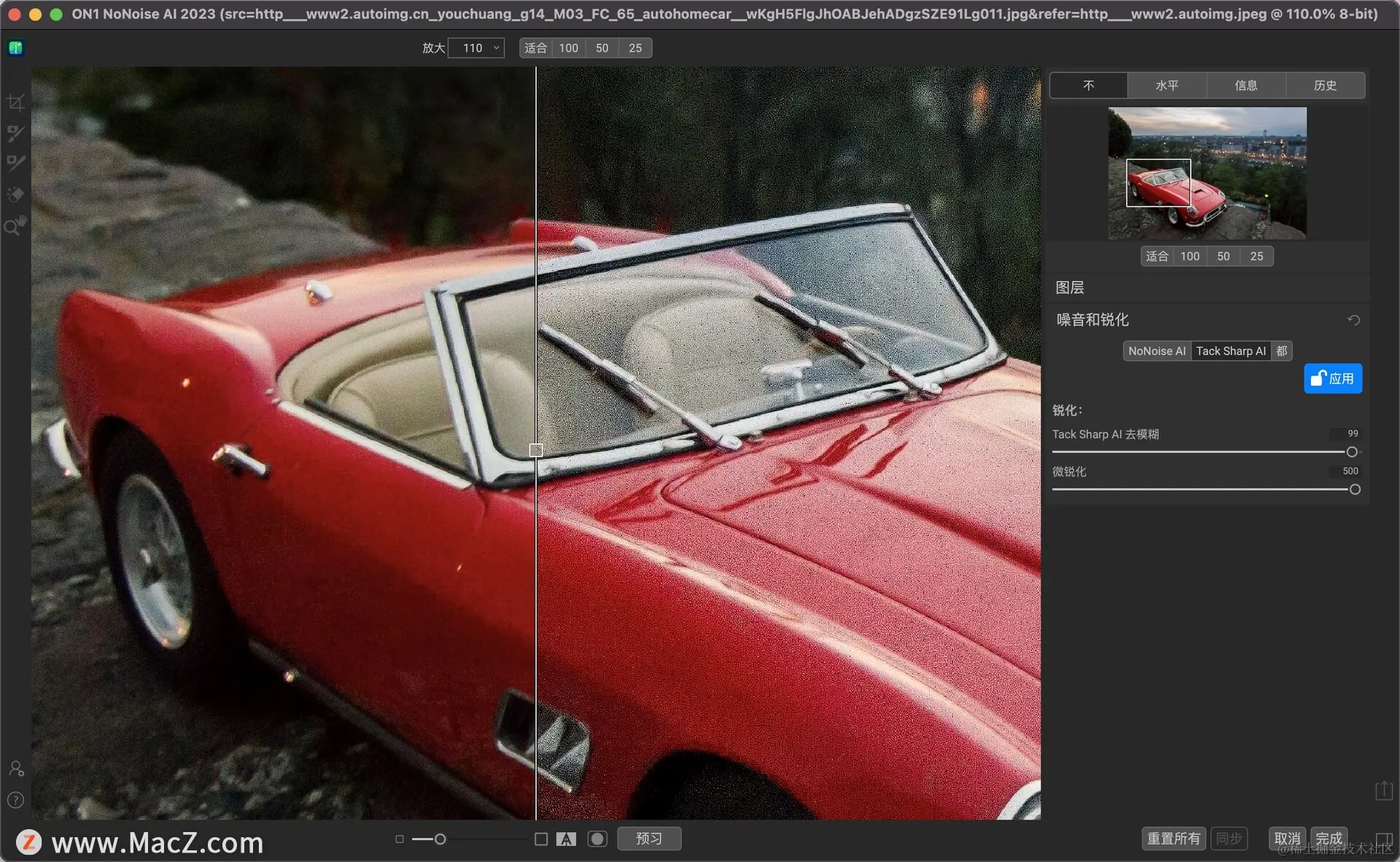Viewport: 1400px width, 862px height.
Task: Select the eraser retouch tool
Action: pyautogui.click(x=15, y=194)
